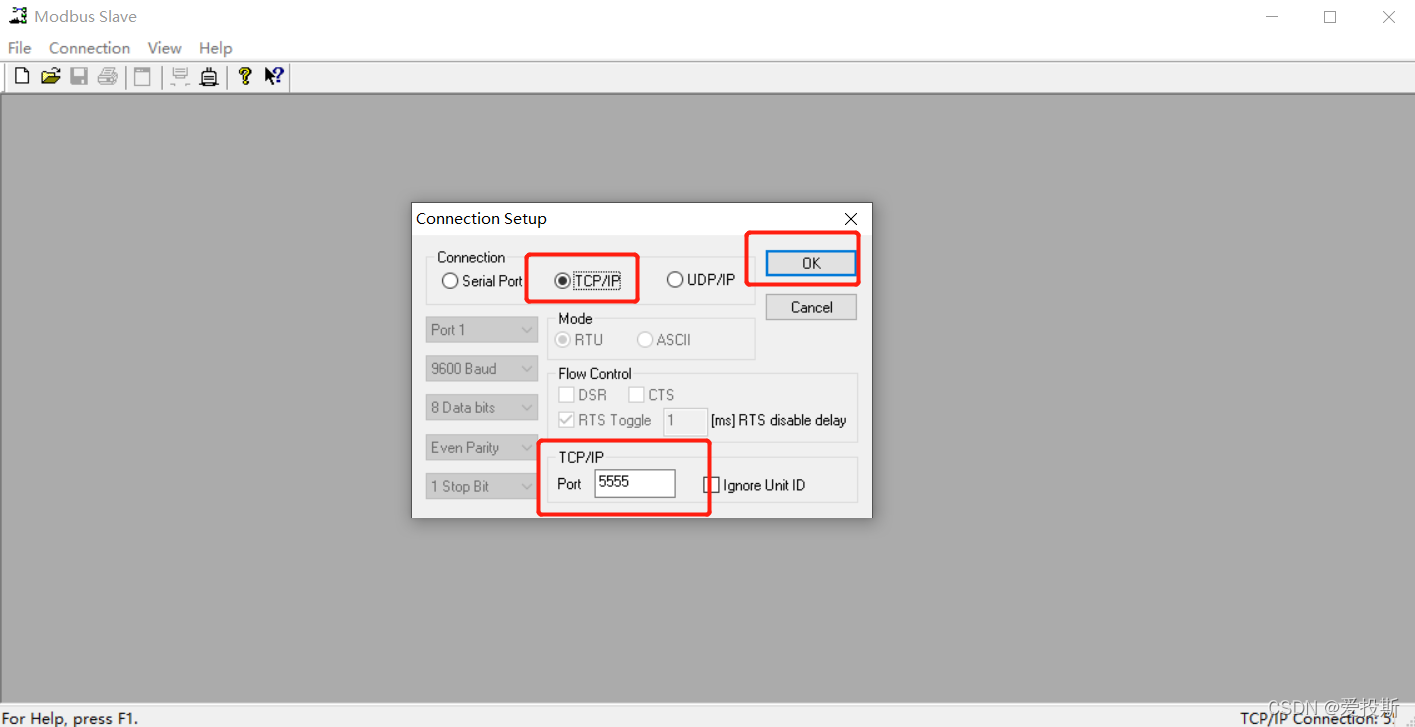
Task: Click the New document toolbar icon
Action: [x=22, y=76]
